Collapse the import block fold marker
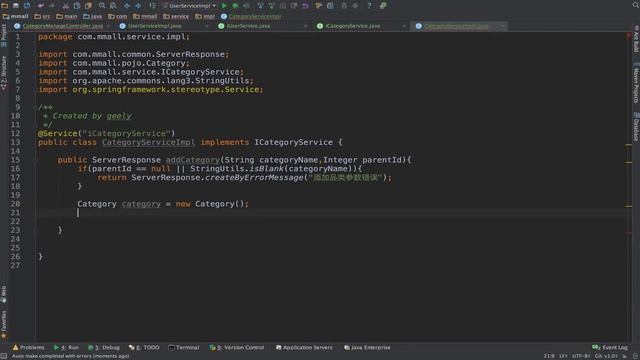The height and width of the screenshot is (360, 640). click(x=35, y=54)
